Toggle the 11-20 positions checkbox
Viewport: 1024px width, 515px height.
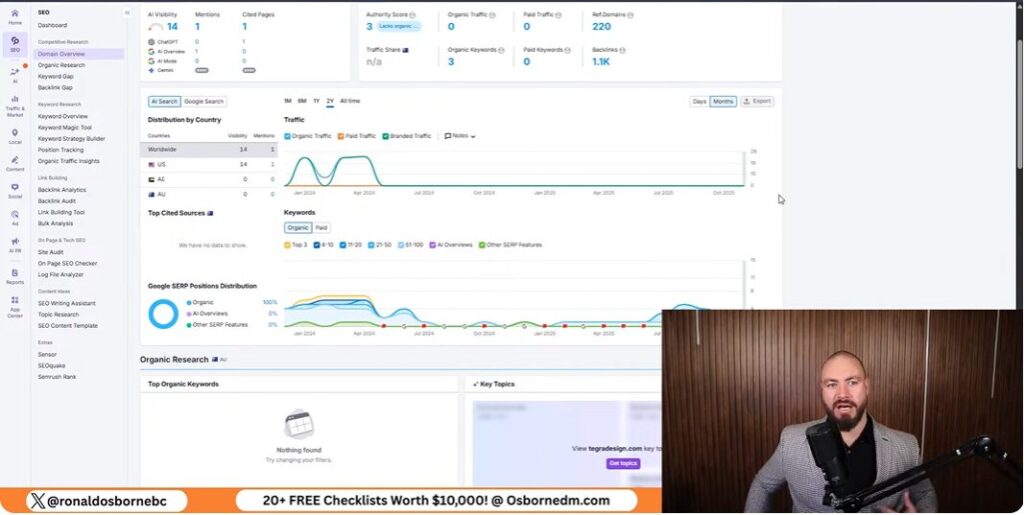[343, 245]
